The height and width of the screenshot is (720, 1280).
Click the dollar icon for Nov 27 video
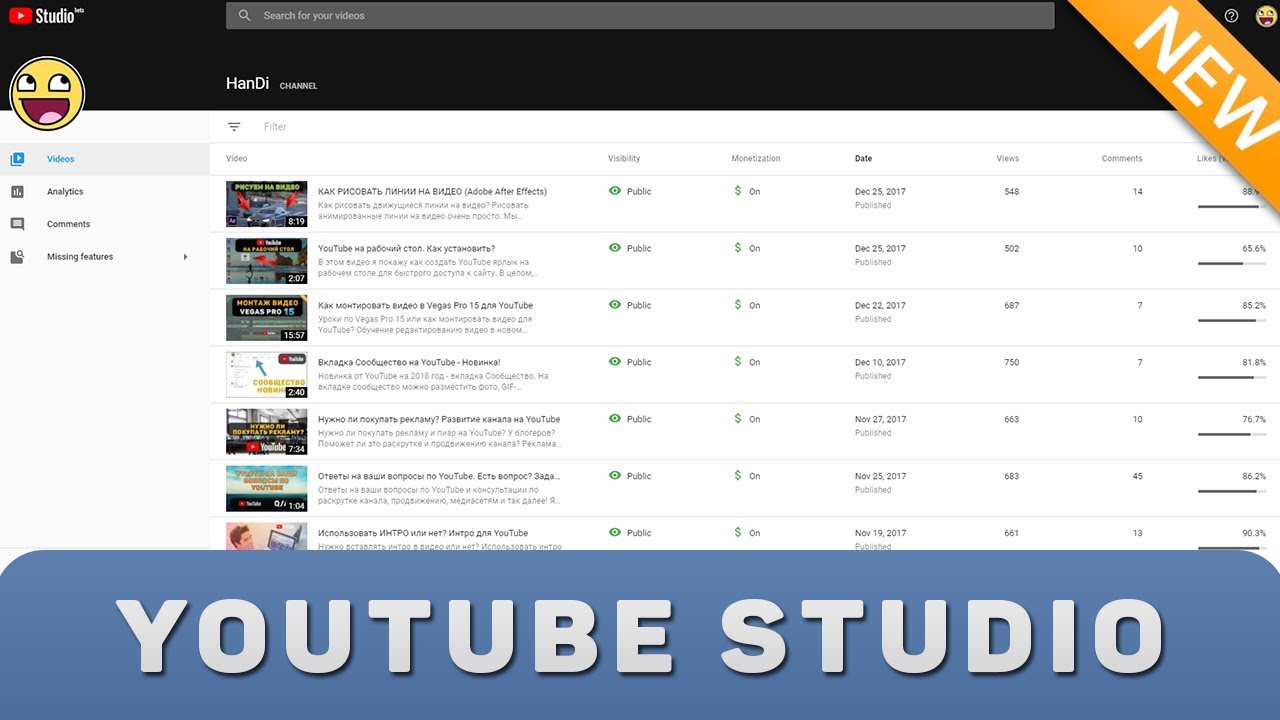click(738, 419)
